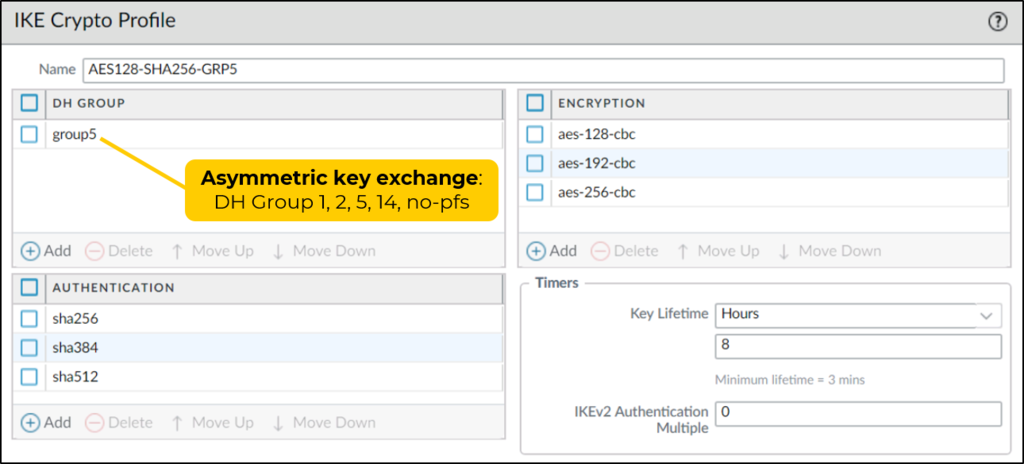Check the sha384 checkbox
This screenshot has width=1024, height=464.
[x=29, y=348]
